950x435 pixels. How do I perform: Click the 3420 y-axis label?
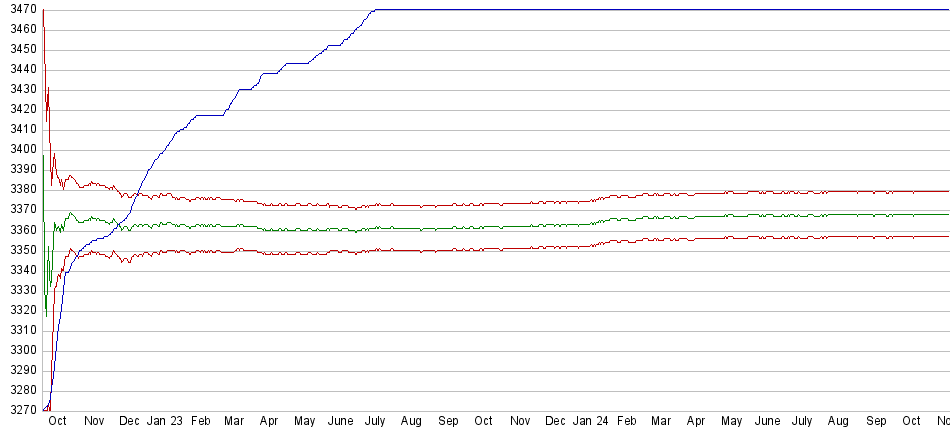click(20, 109)
